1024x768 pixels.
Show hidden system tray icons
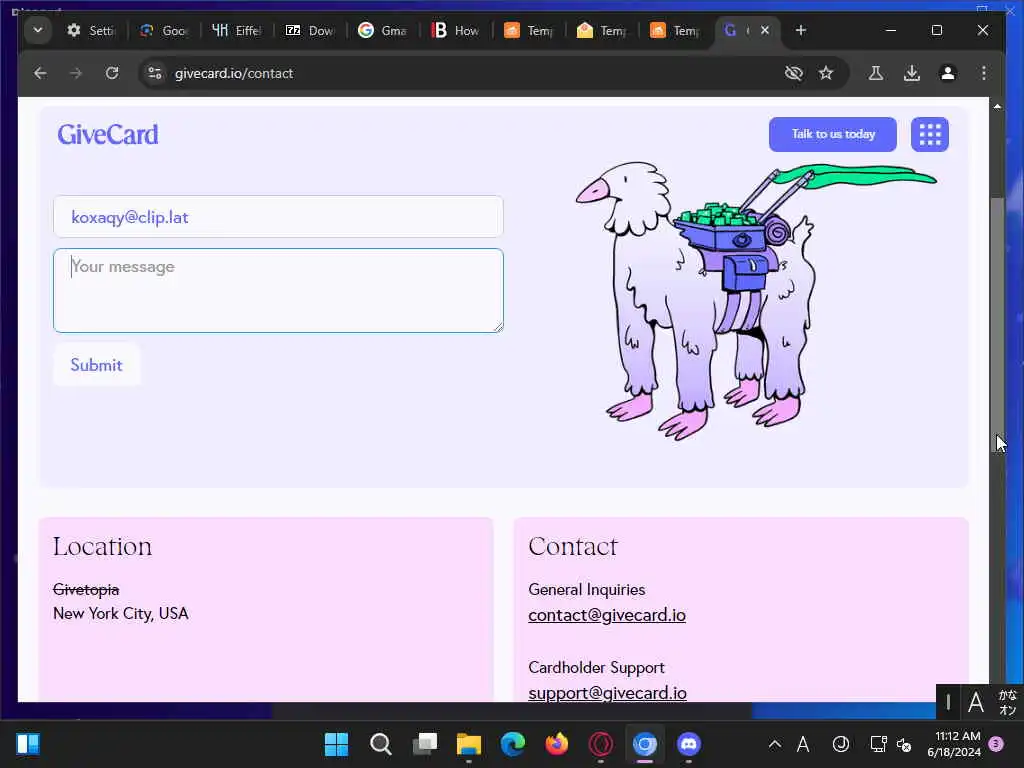(x=775, y=744)
